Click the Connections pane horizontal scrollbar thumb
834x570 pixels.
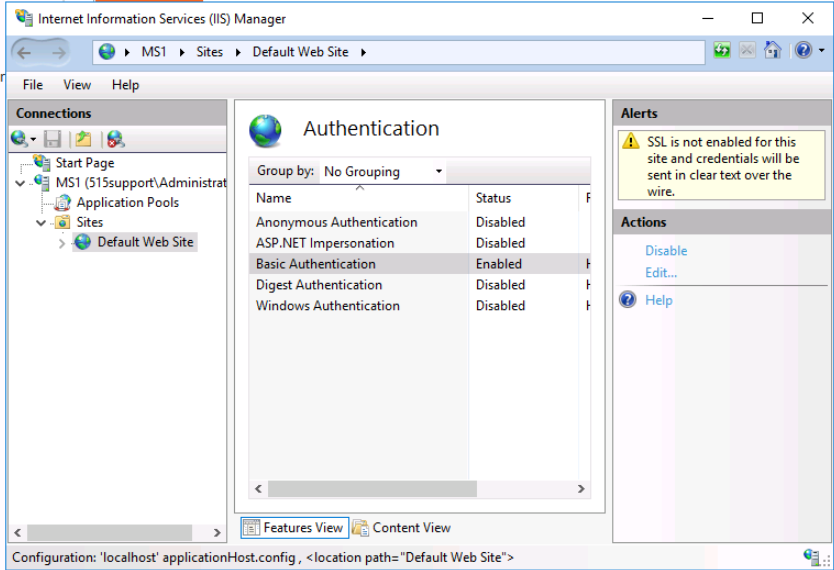pos(110,532)
